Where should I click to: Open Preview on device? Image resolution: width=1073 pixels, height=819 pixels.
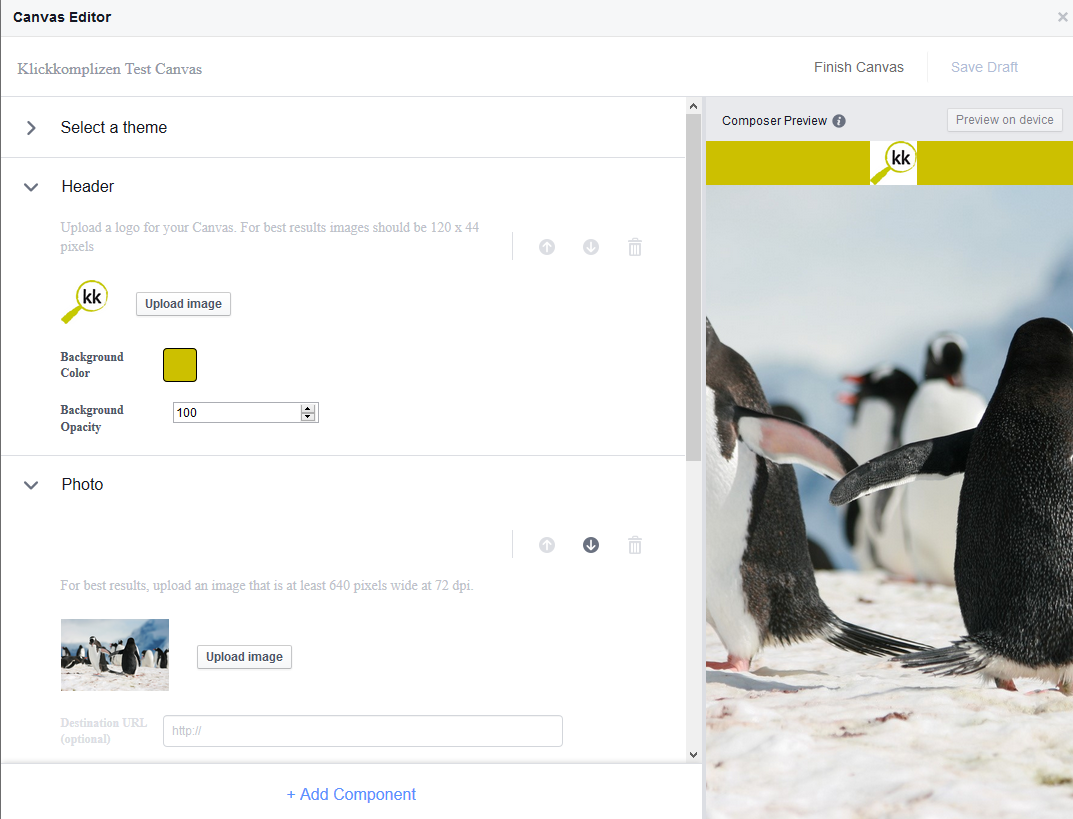coord(1005,120)
